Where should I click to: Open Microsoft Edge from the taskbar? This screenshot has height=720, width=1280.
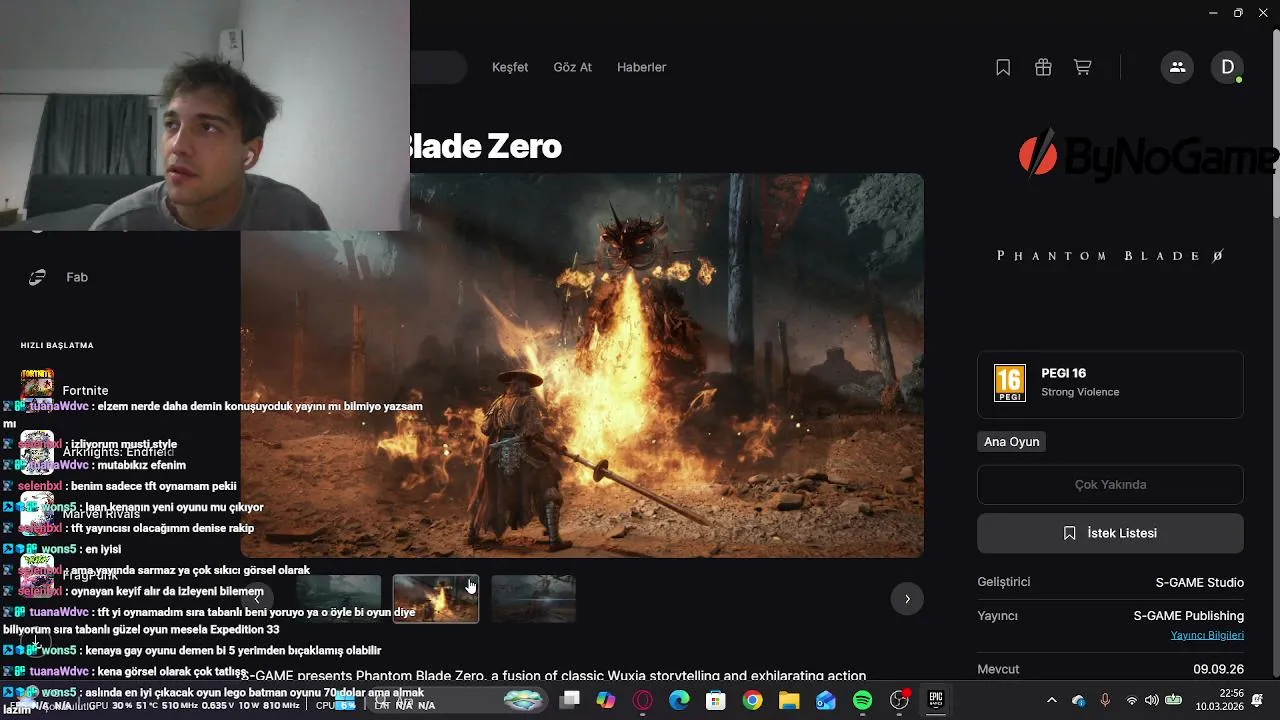679,700
